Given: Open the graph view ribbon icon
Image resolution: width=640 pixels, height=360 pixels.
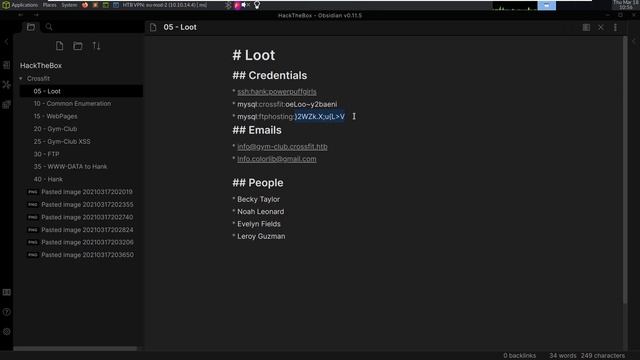Looking at the screenshot, I should pyautogui.click(x=7, y=84).
